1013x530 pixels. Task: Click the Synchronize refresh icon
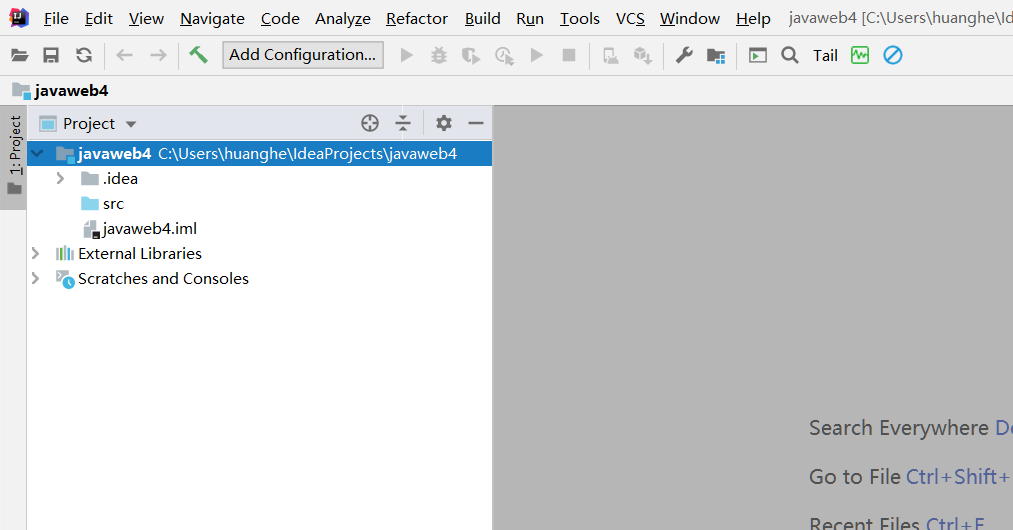(84, 56)
